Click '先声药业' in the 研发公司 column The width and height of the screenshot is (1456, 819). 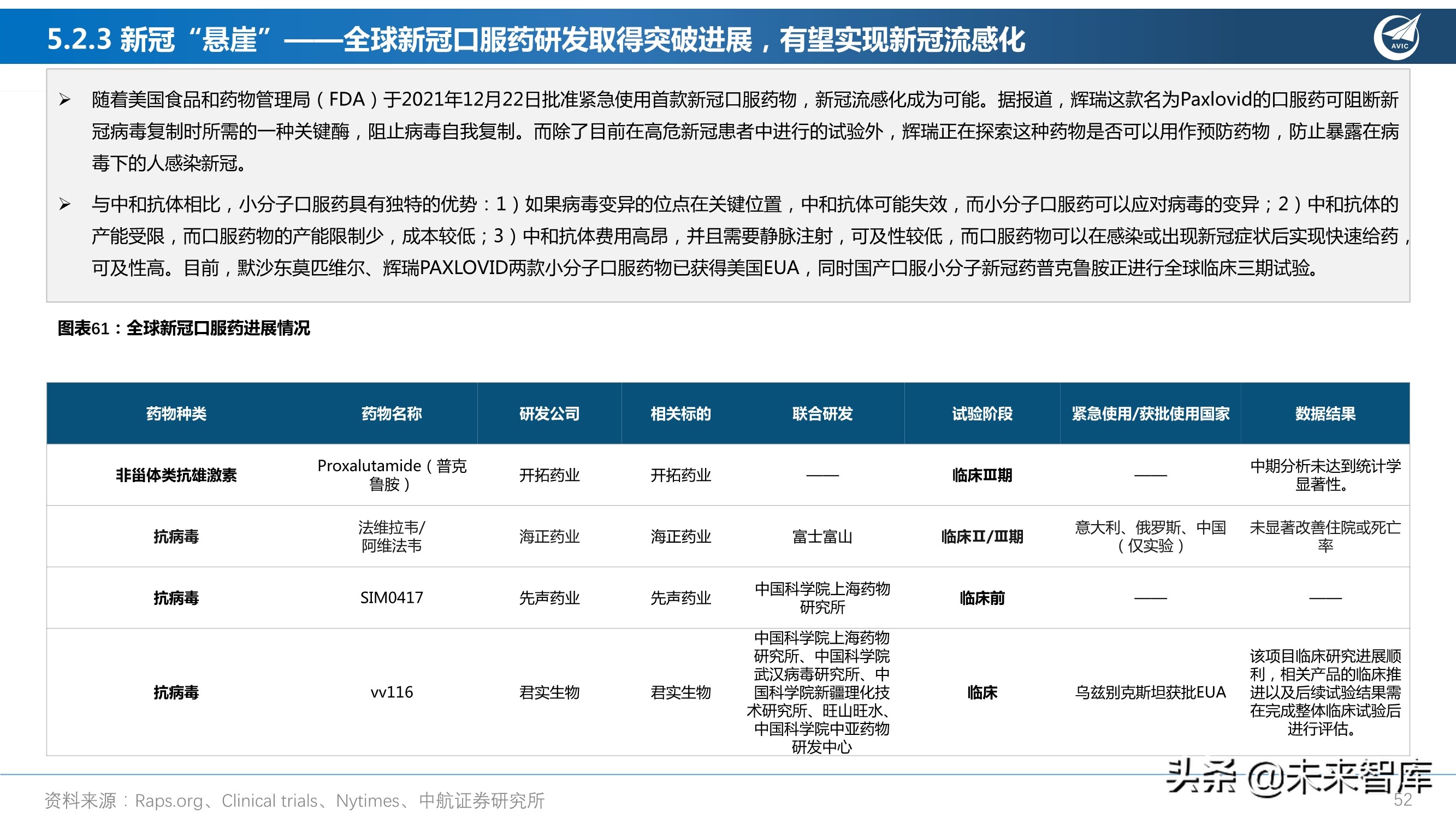click(x=549, y=598)
